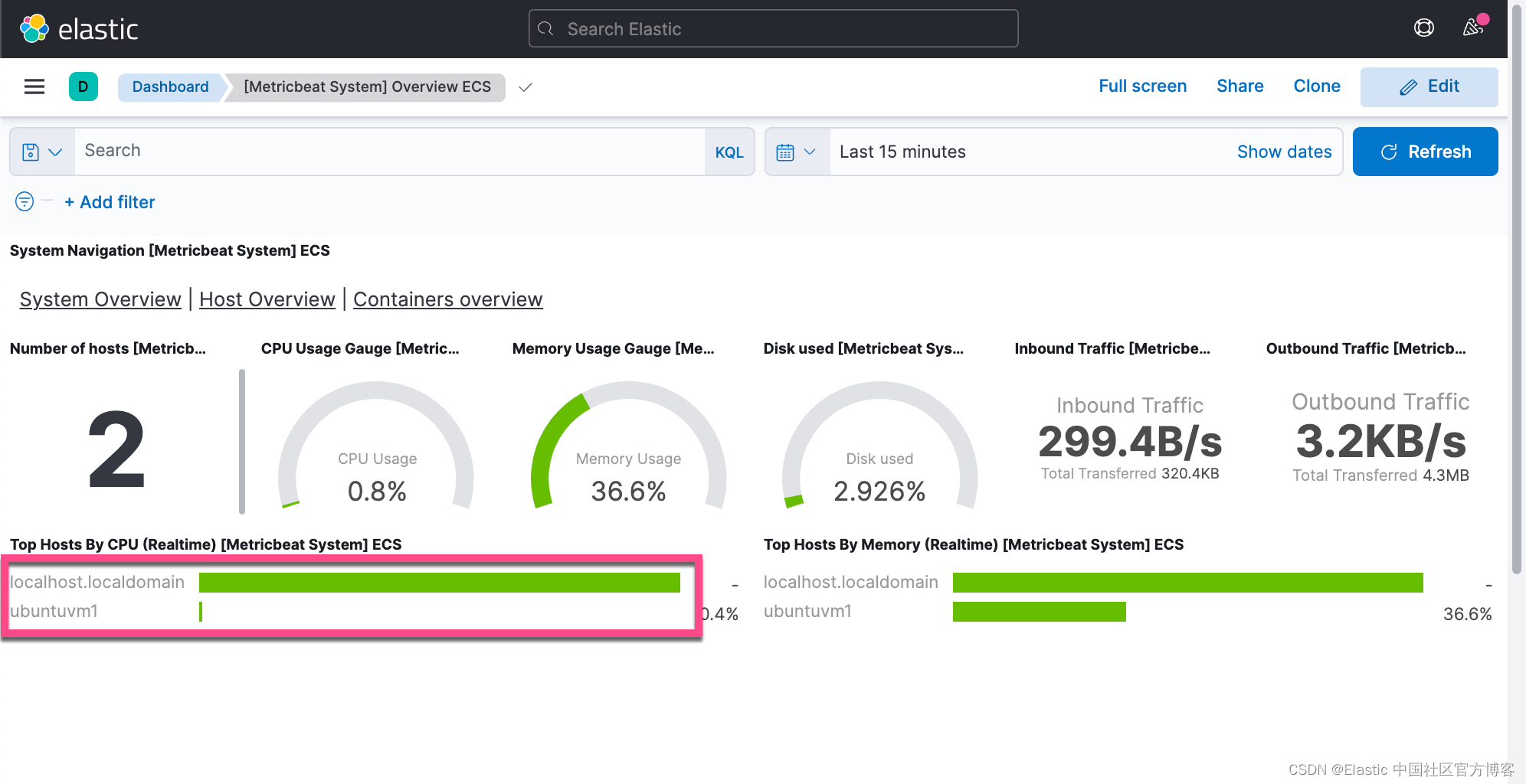Click the Inbound Traffic panel title
This screenshot has width=1526, height=784.
click(x=1112, y=348)
